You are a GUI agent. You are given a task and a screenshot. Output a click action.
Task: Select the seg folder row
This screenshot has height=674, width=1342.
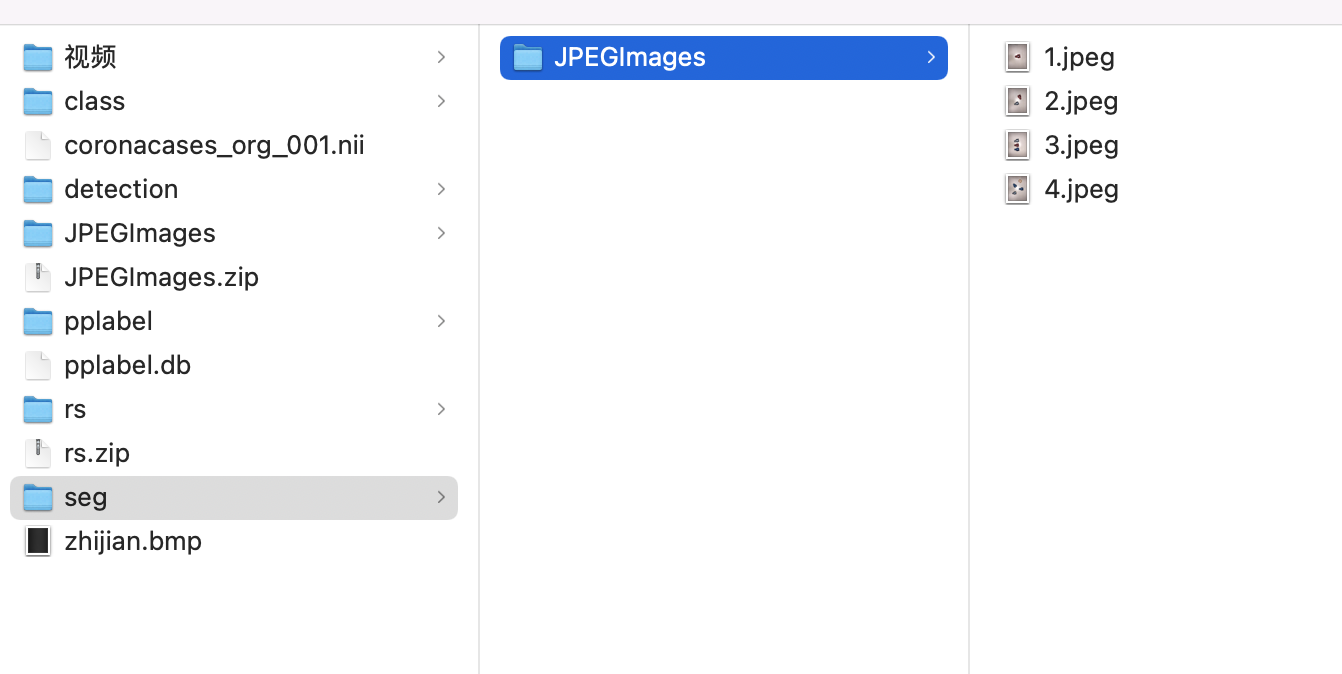pyautogui.click(x=234, y=498)
